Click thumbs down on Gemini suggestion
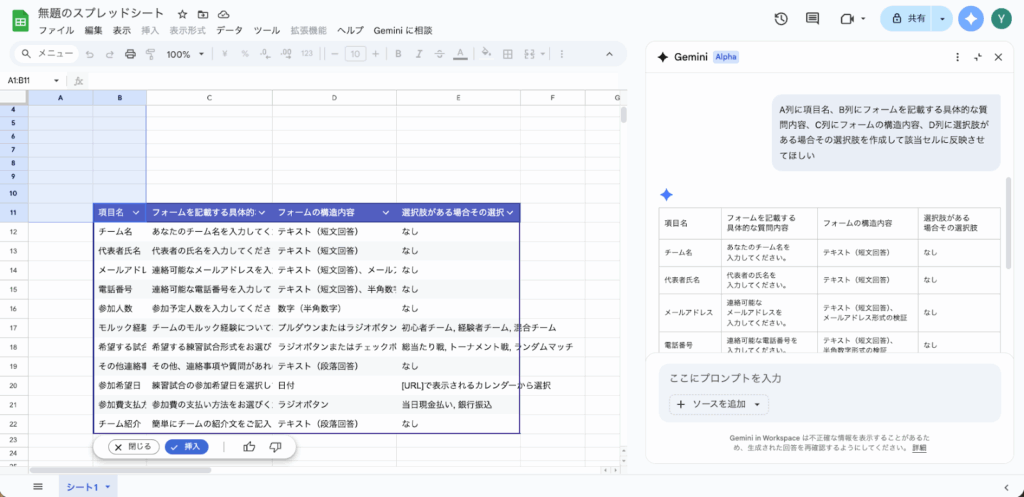 coord(275,447)
